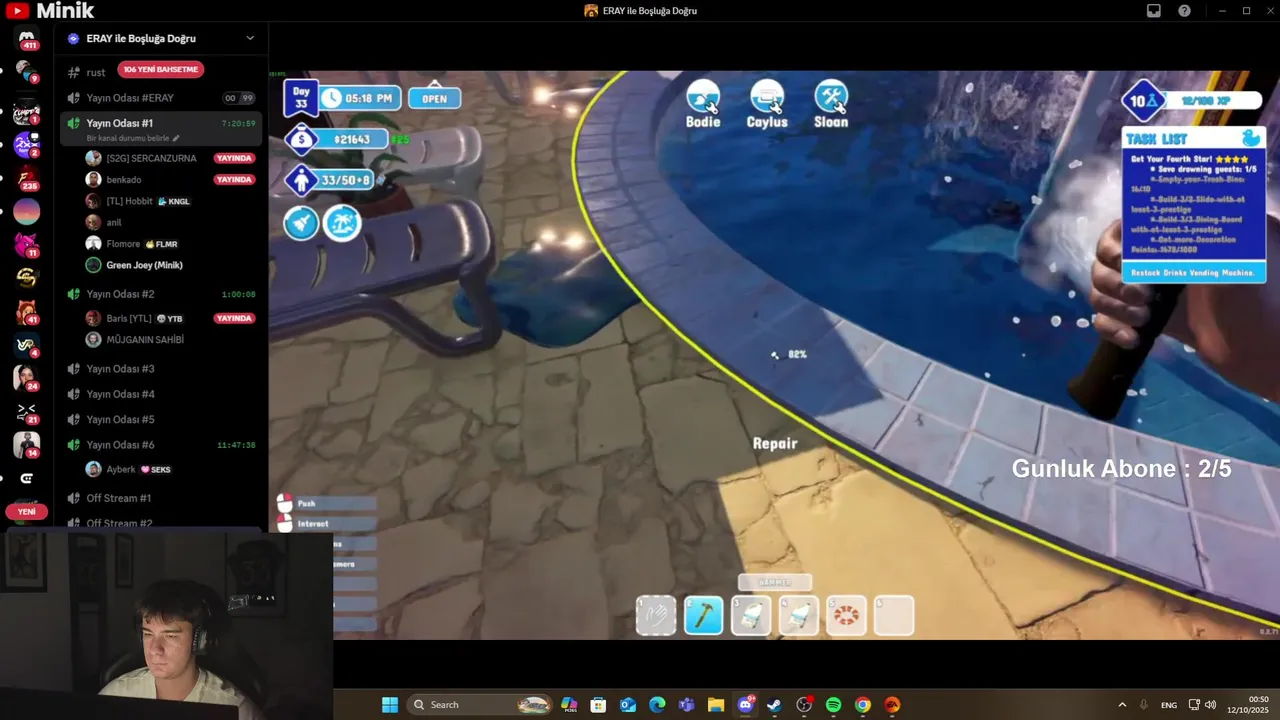
Task: Open benkado's user entry
Action: click(124, 180)
